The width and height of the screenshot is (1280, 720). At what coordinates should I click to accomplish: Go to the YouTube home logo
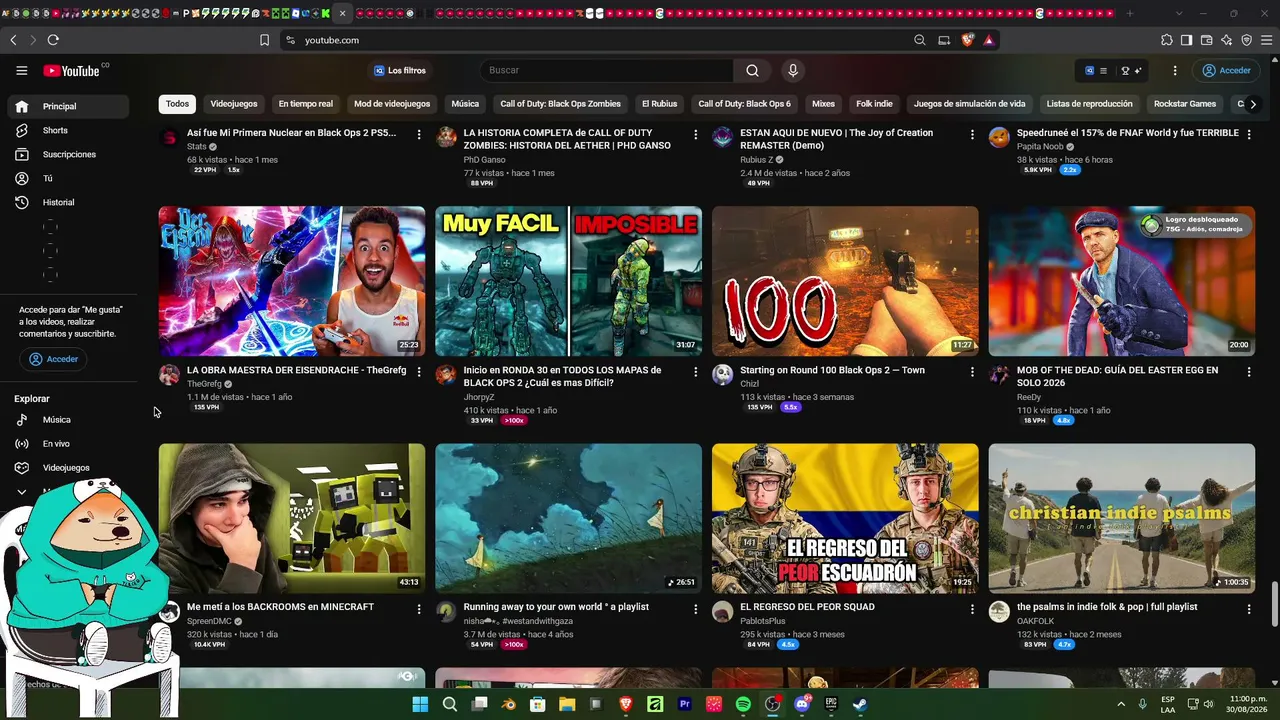pos(73,70)
